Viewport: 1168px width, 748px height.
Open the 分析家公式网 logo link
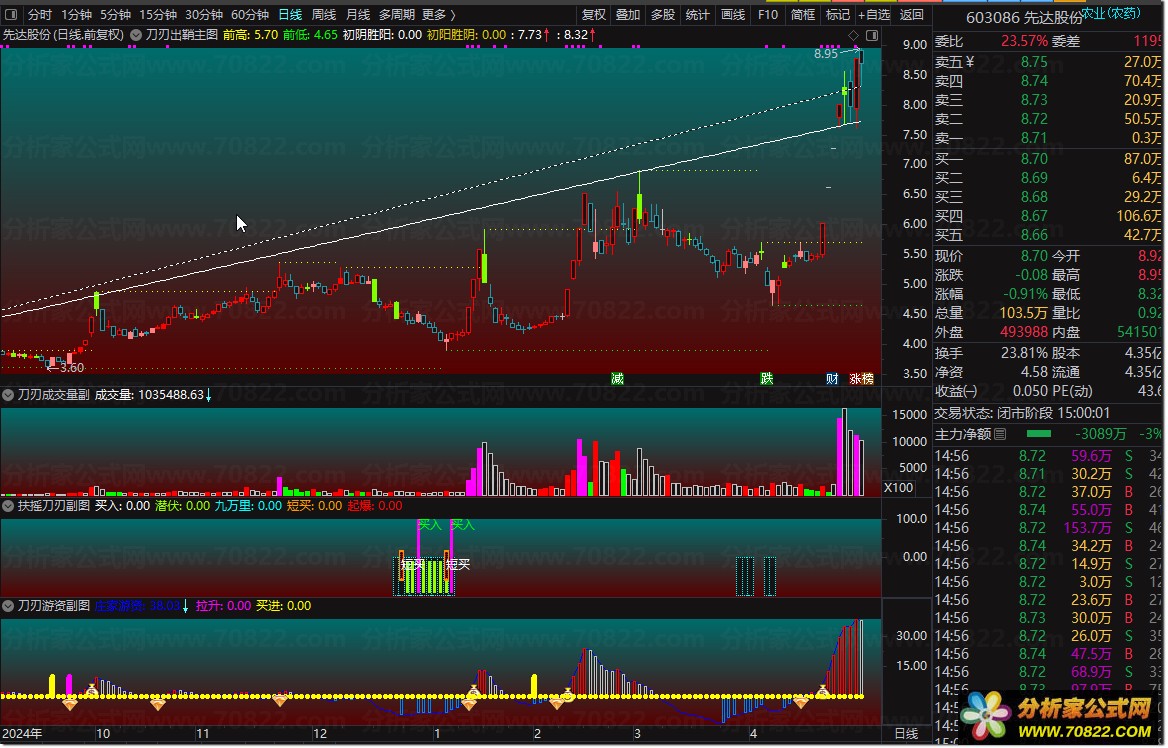1058,717
